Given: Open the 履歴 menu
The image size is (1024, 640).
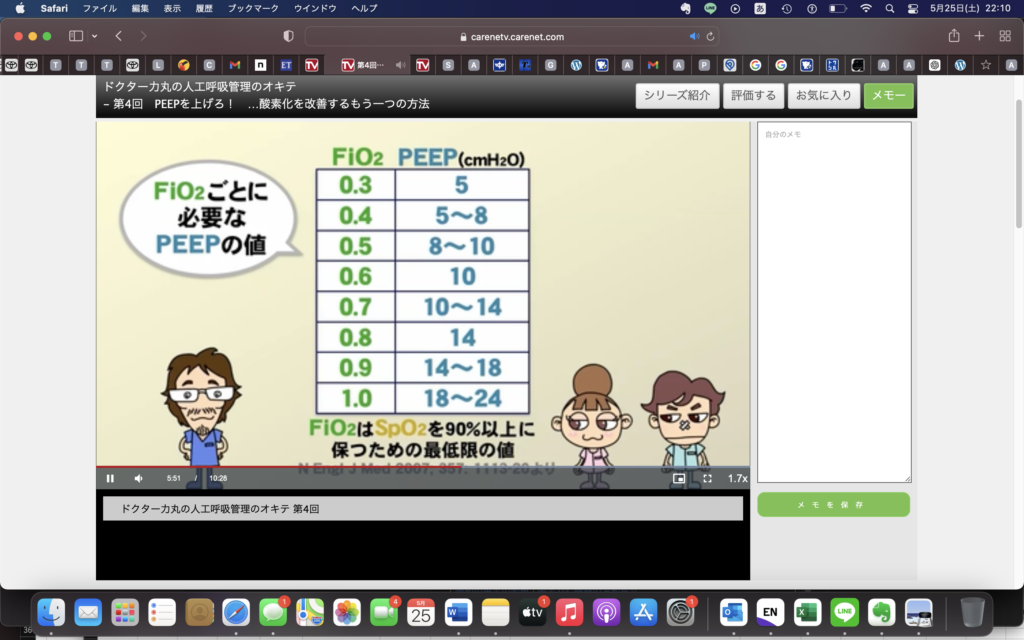Looking at the screenshot, I should pyautogui.click(x=203, y=8).
